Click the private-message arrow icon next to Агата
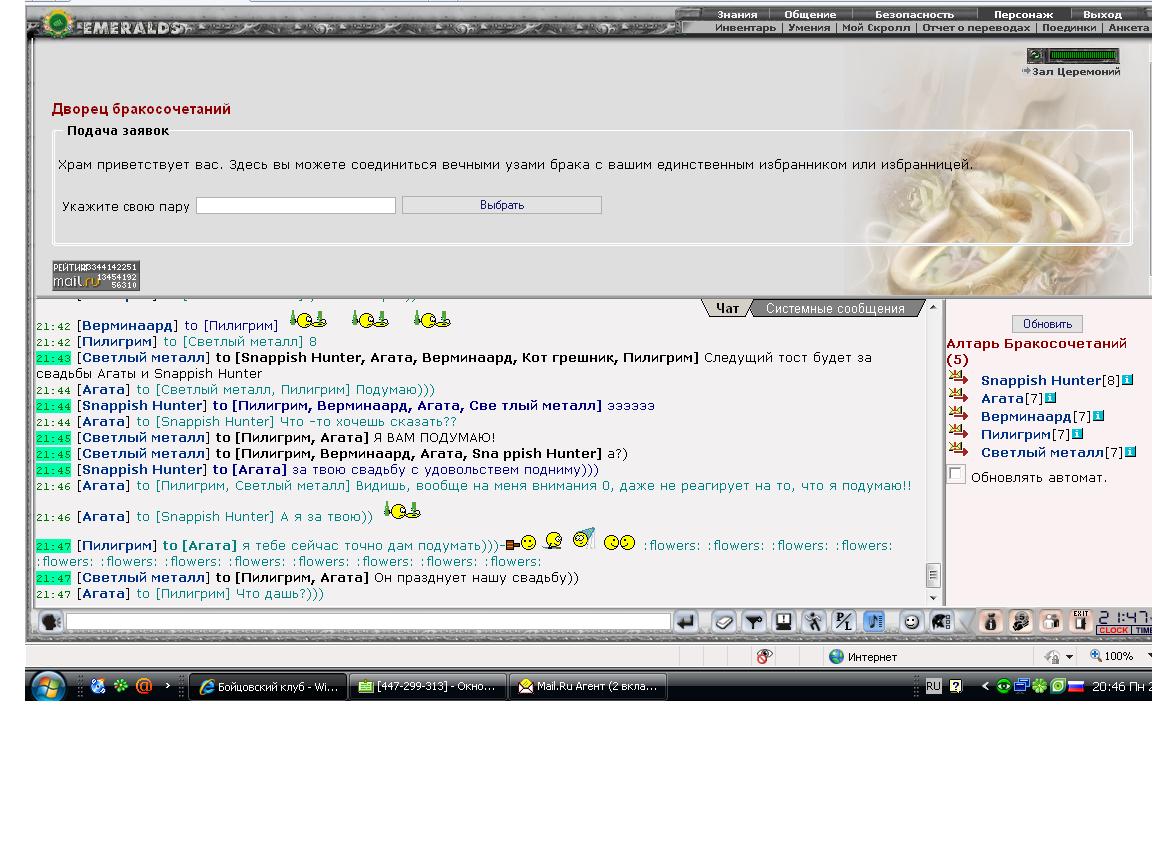The width and height of the screenshot is (1152, 864). (958, 397)
